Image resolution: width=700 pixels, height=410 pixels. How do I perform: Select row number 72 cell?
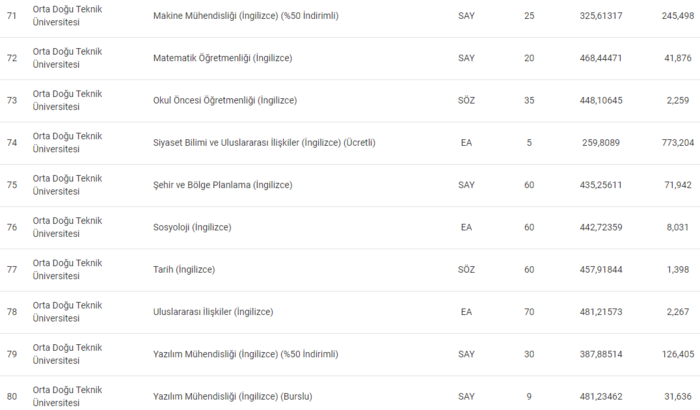tap(13, 58)
